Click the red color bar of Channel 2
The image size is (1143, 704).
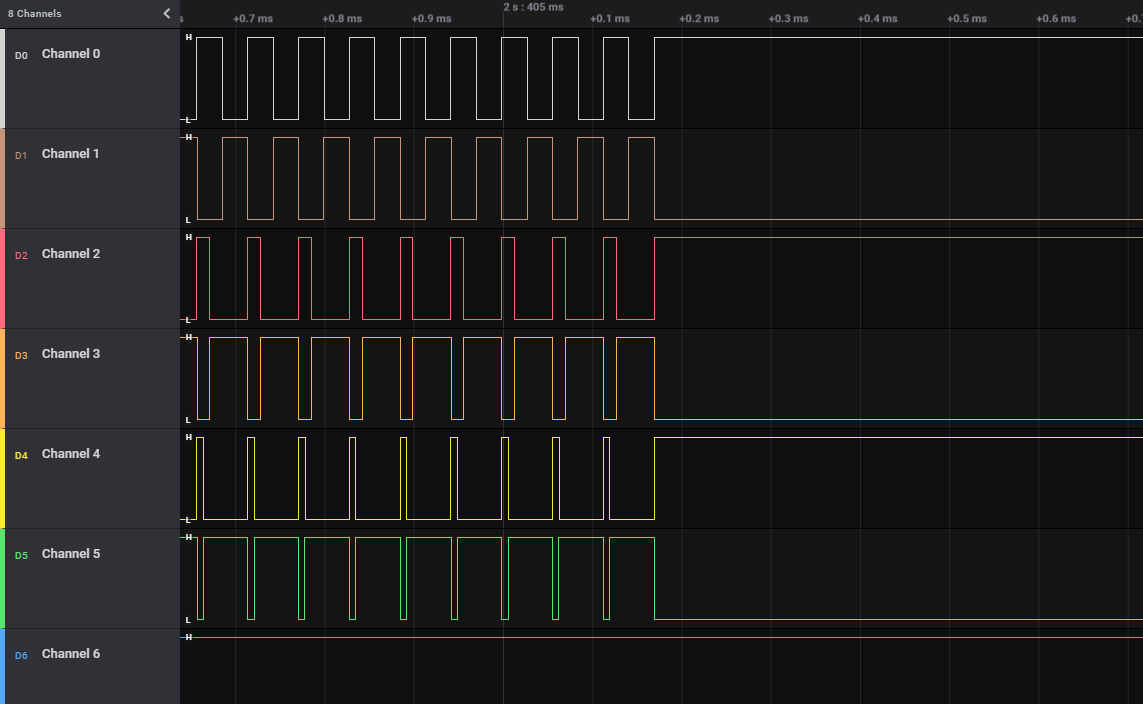point(2,278)
